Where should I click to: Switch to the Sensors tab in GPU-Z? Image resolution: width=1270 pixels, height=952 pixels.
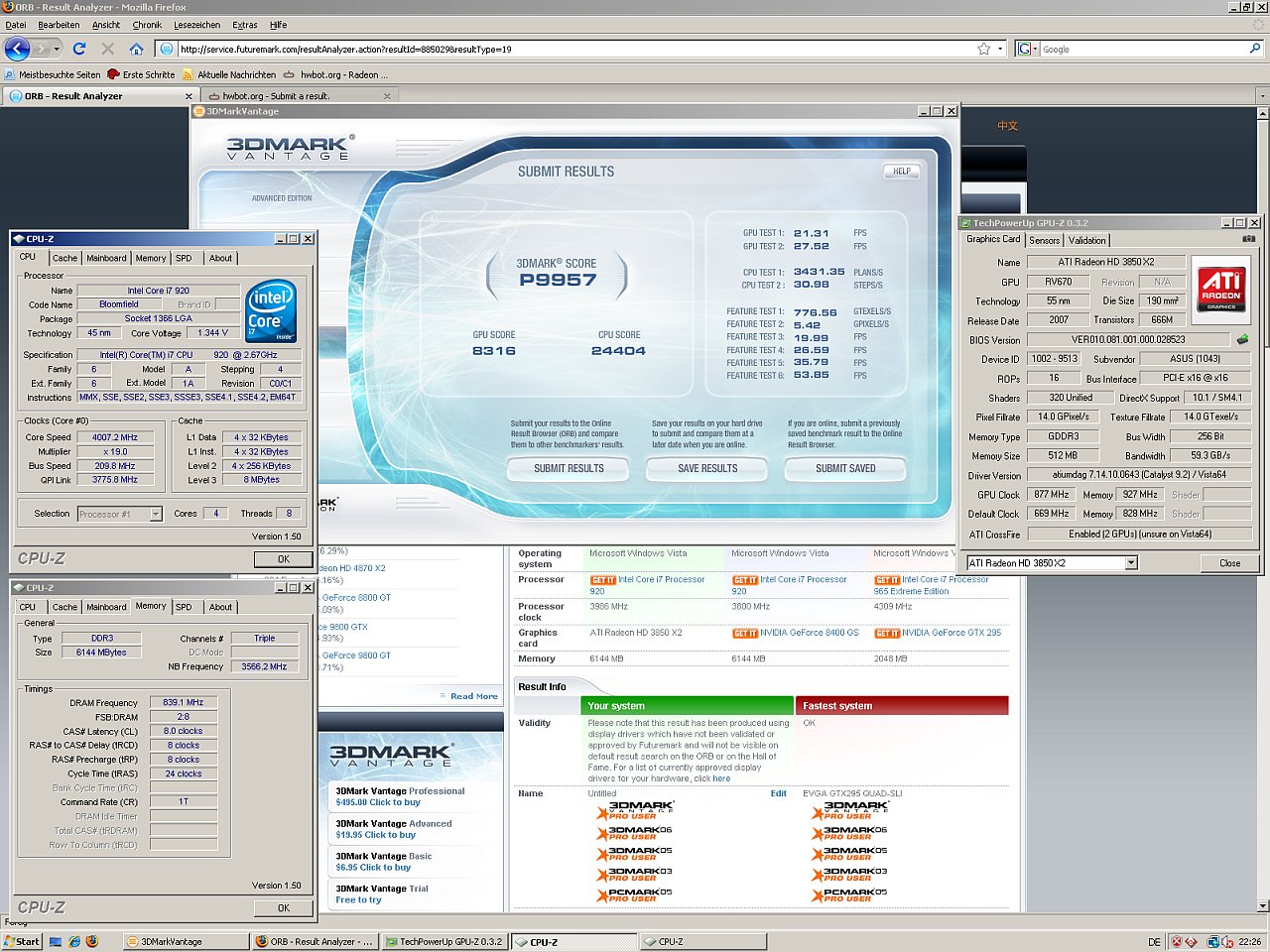[x=1044, y=240]
